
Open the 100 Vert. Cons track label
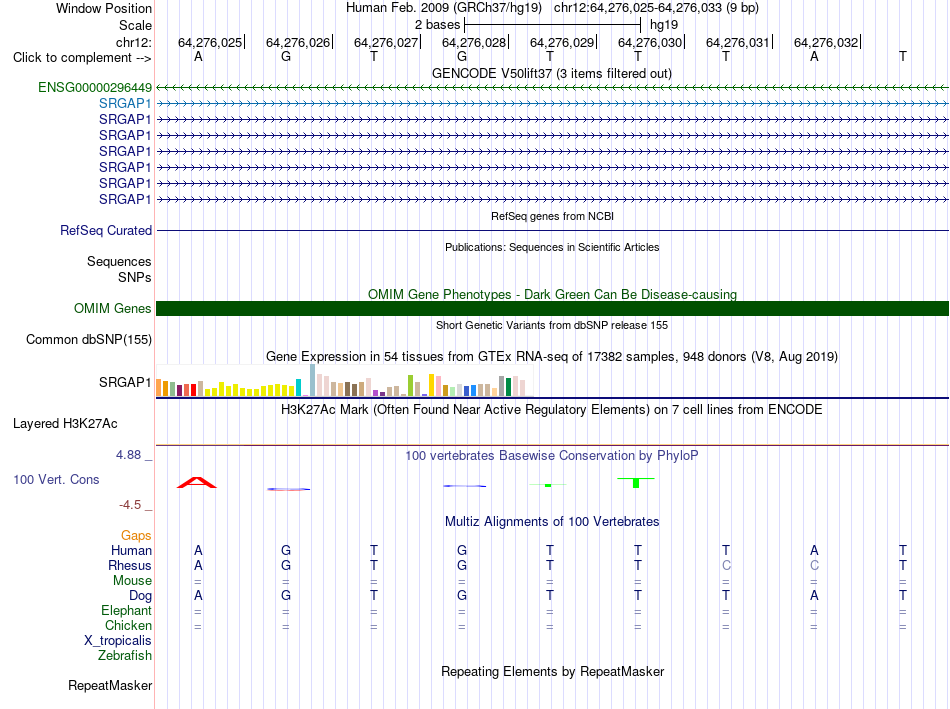[56, 479]
